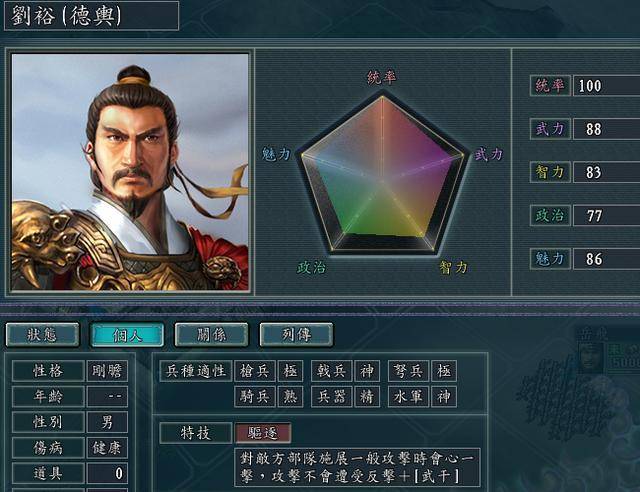Click the pentagon ability radar chart

pyautogui.click(x=382, y=174)
